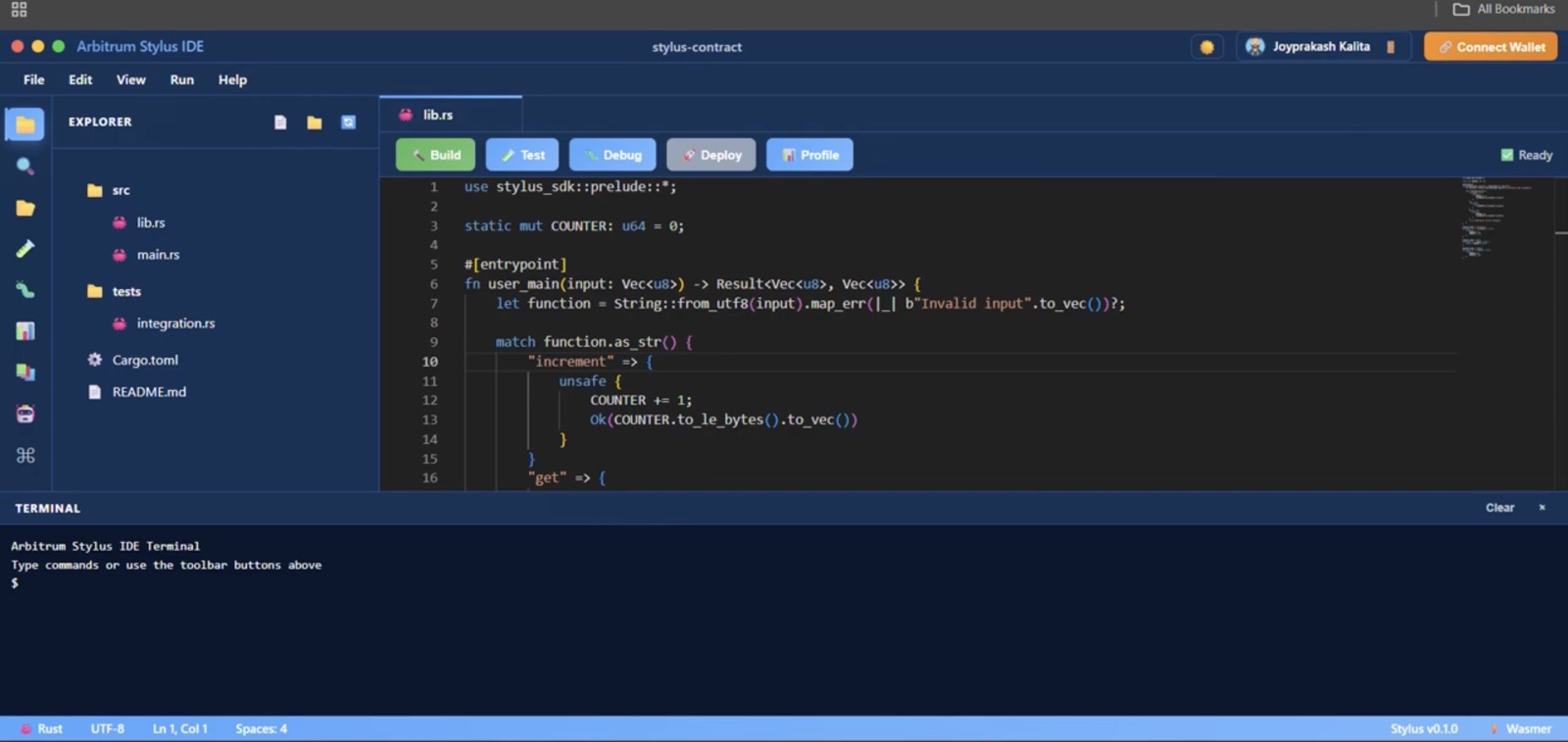Open the test tube panel in the sidebar
Screen dimensions: 1568x742
pyautogui.click(x=25, y=249)
